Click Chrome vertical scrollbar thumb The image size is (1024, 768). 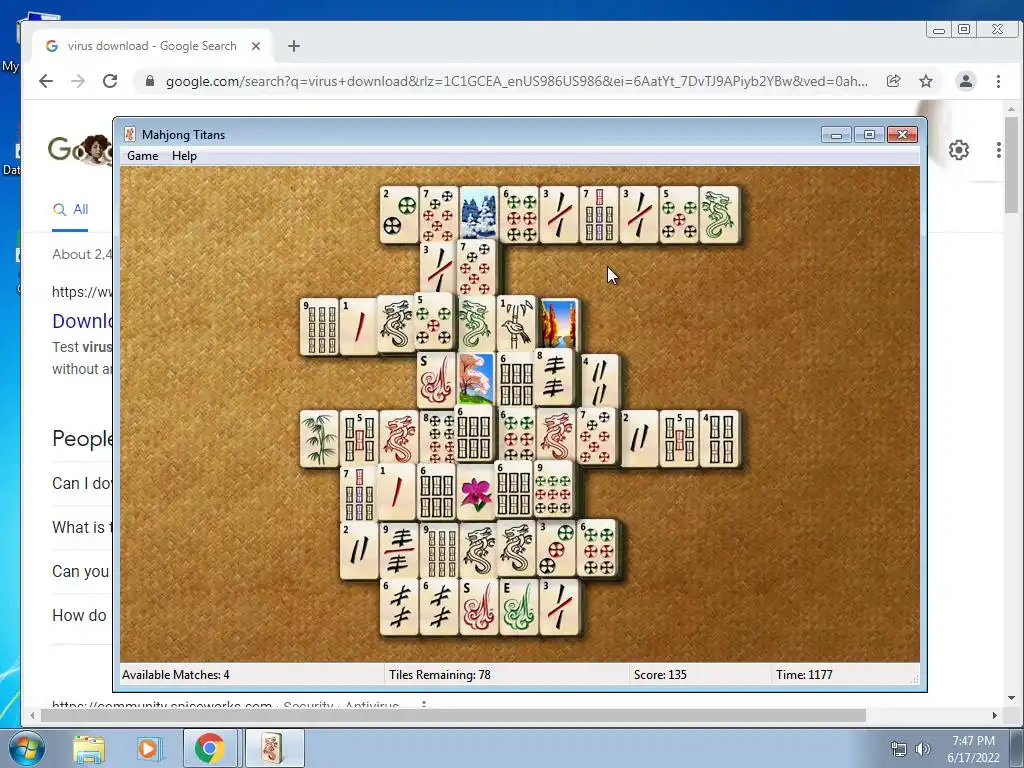pyautogui.click(x=1012, y=165)
